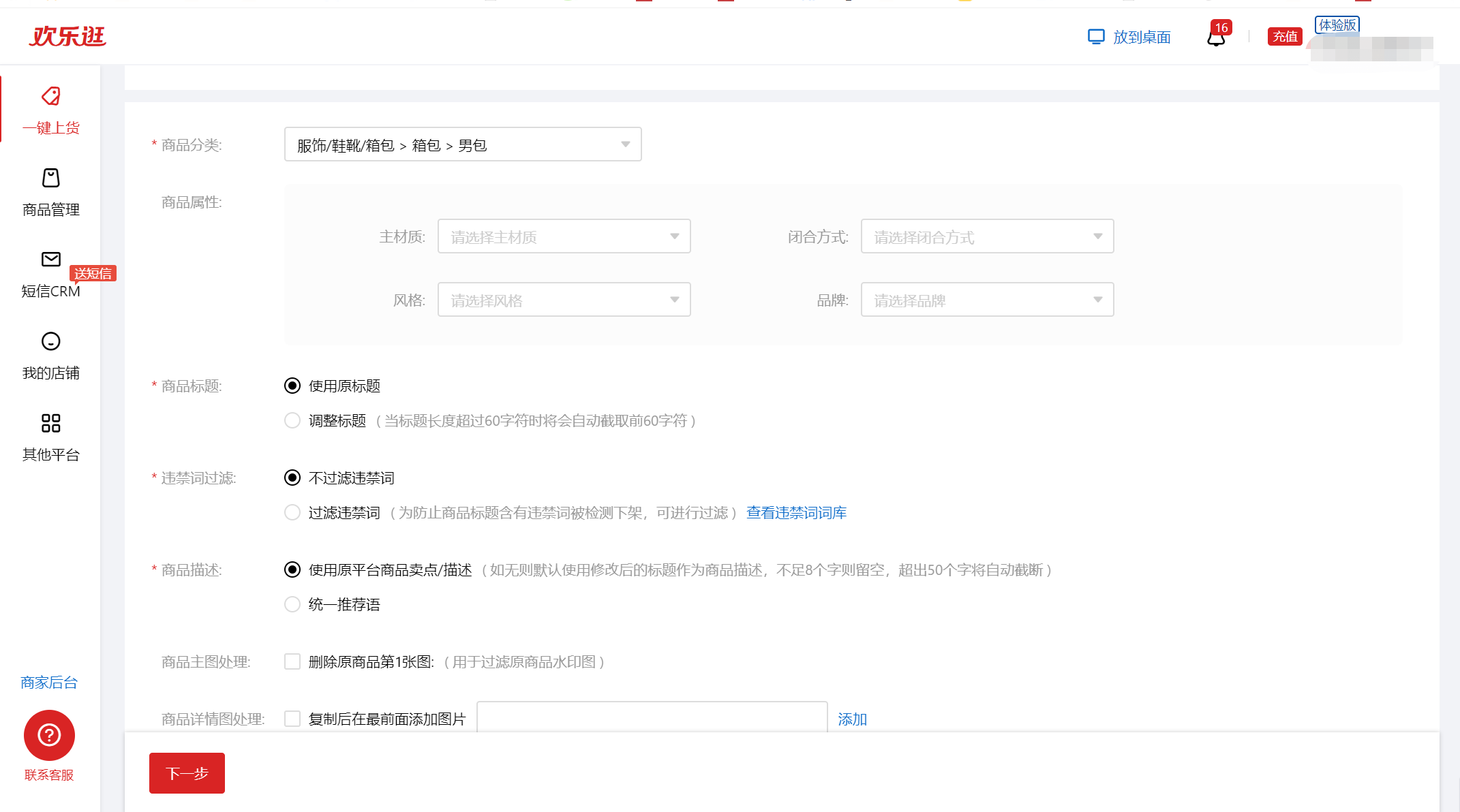Click the 充值 recharge button
1460x812 pixels.
[x=1285, y=37]
